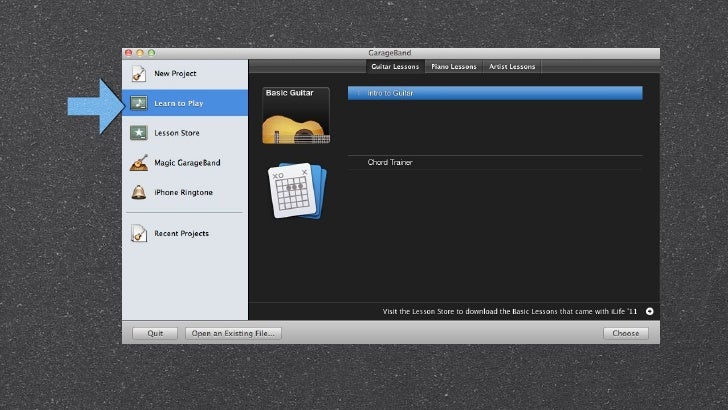Click the Quit button
The height and width of the screenshot is (410, 728).
pyautogui.click(x=155, y=333)
